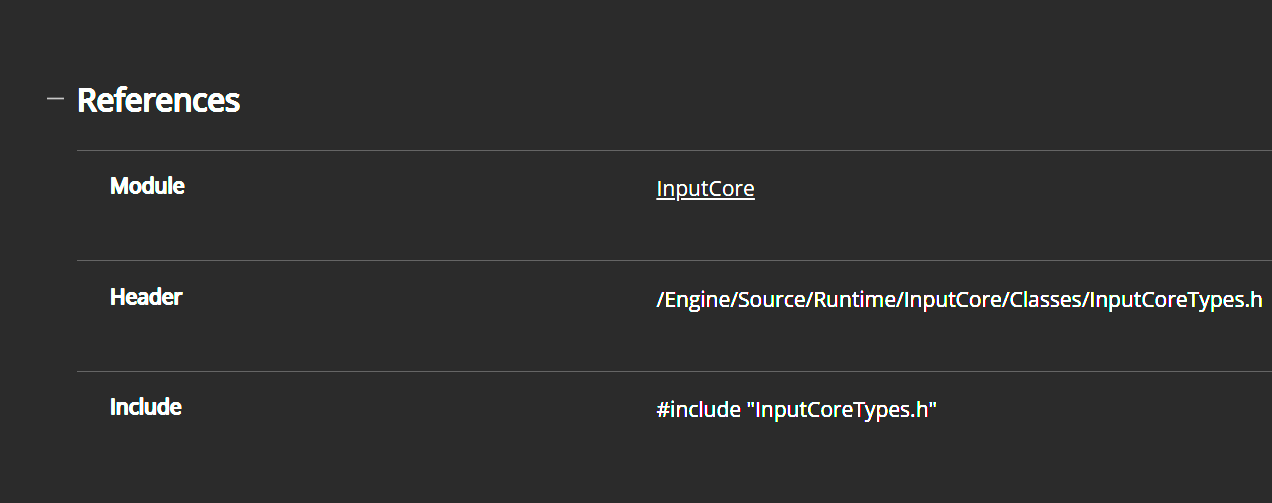
Task: Click the word Runtime in the header path
Action: 853,300
